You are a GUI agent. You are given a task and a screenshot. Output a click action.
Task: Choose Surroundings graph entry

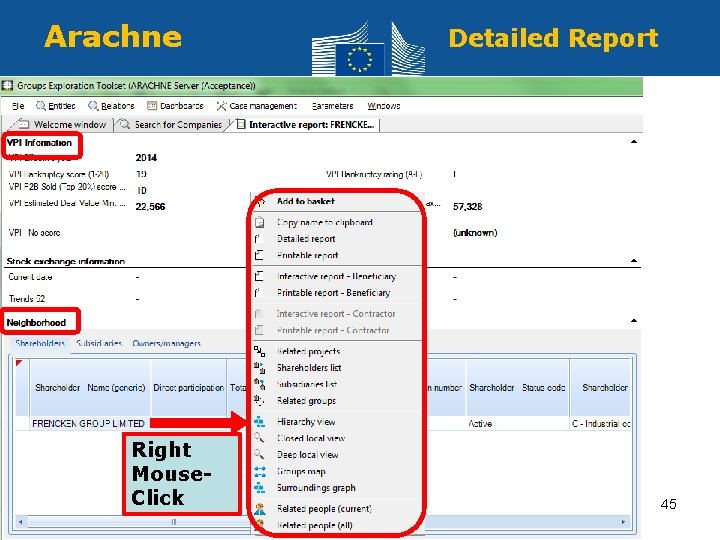point(316,488)
